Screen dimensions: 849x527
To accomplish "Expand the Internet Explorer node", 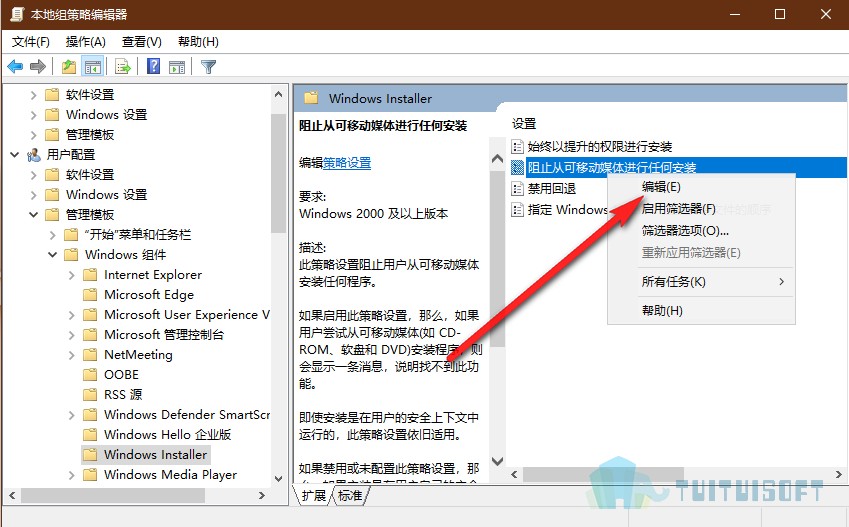I will click(71, 275).
